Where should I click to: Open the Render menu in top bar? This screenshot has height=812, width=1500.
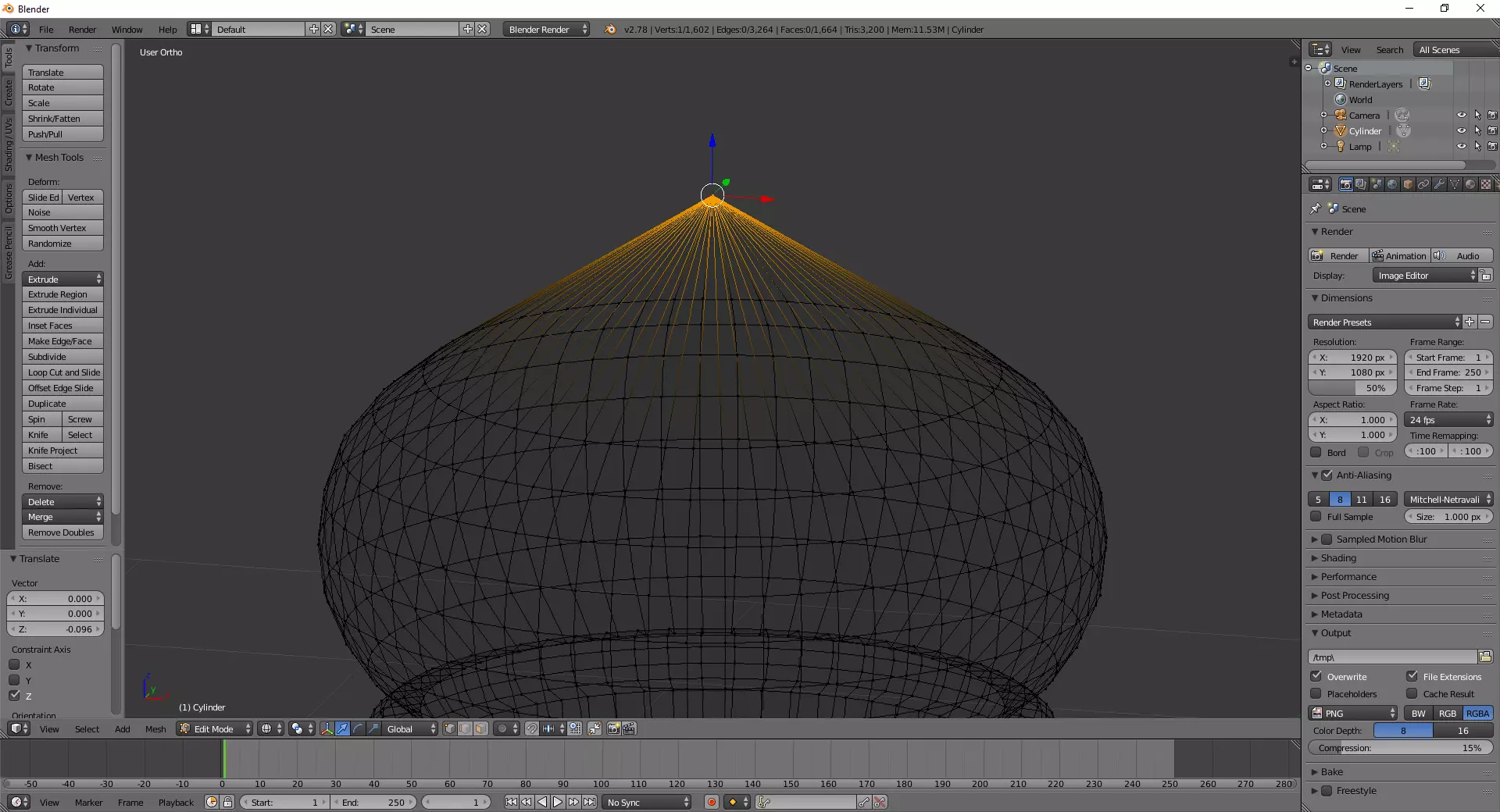click(x=82, y=30)
